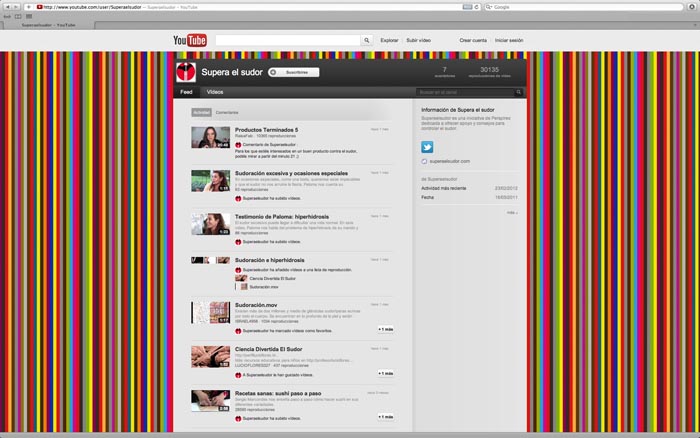
Task: Click the globe icon beside superaelsudor.com
Action: (x=424, y=162)
